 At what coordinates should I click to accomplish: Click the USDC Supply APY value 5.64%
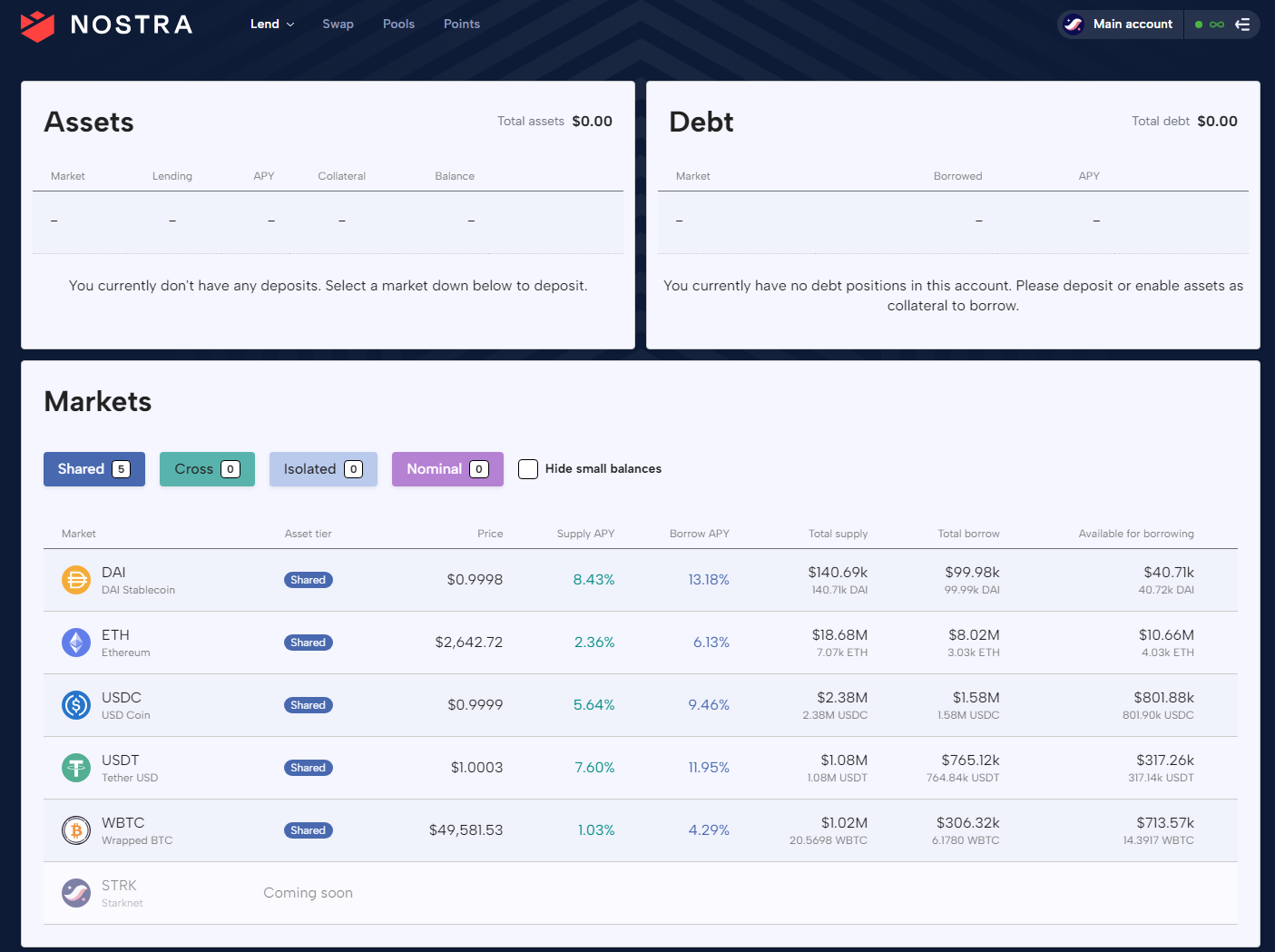593,705
